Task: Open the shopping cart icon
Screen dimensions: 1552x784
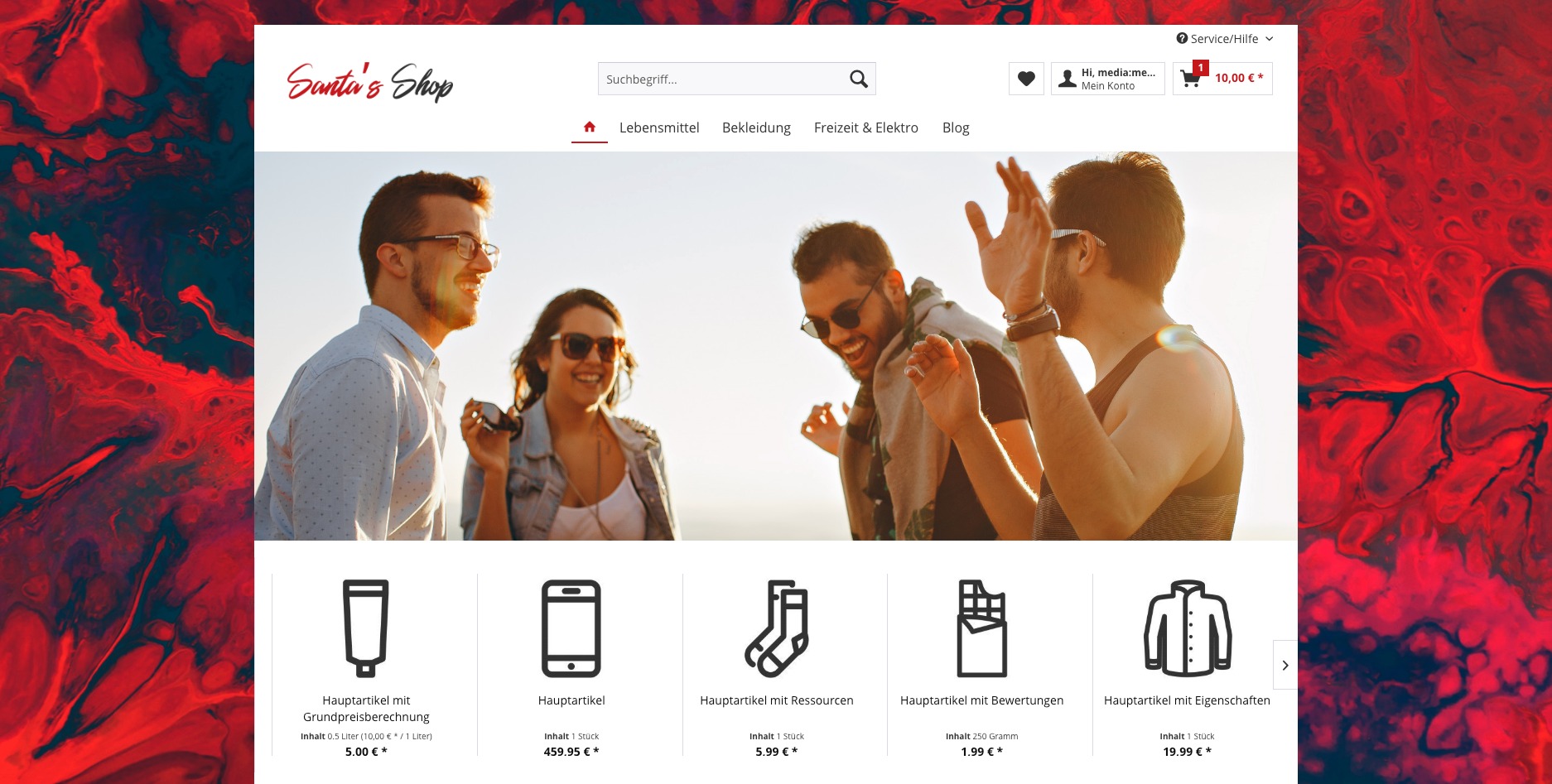Action: (x=1190, y=79)
